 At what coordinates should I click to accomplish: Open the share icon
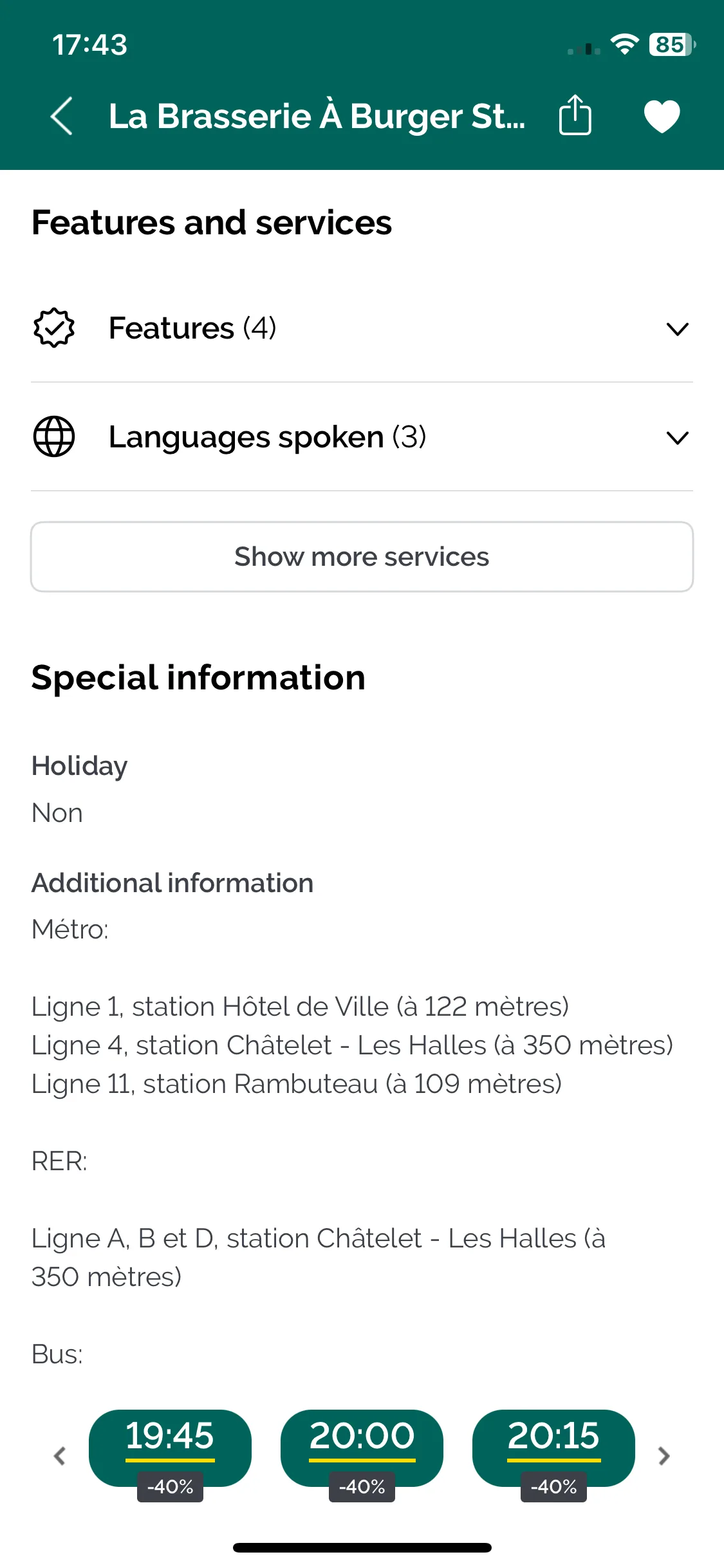575,115
